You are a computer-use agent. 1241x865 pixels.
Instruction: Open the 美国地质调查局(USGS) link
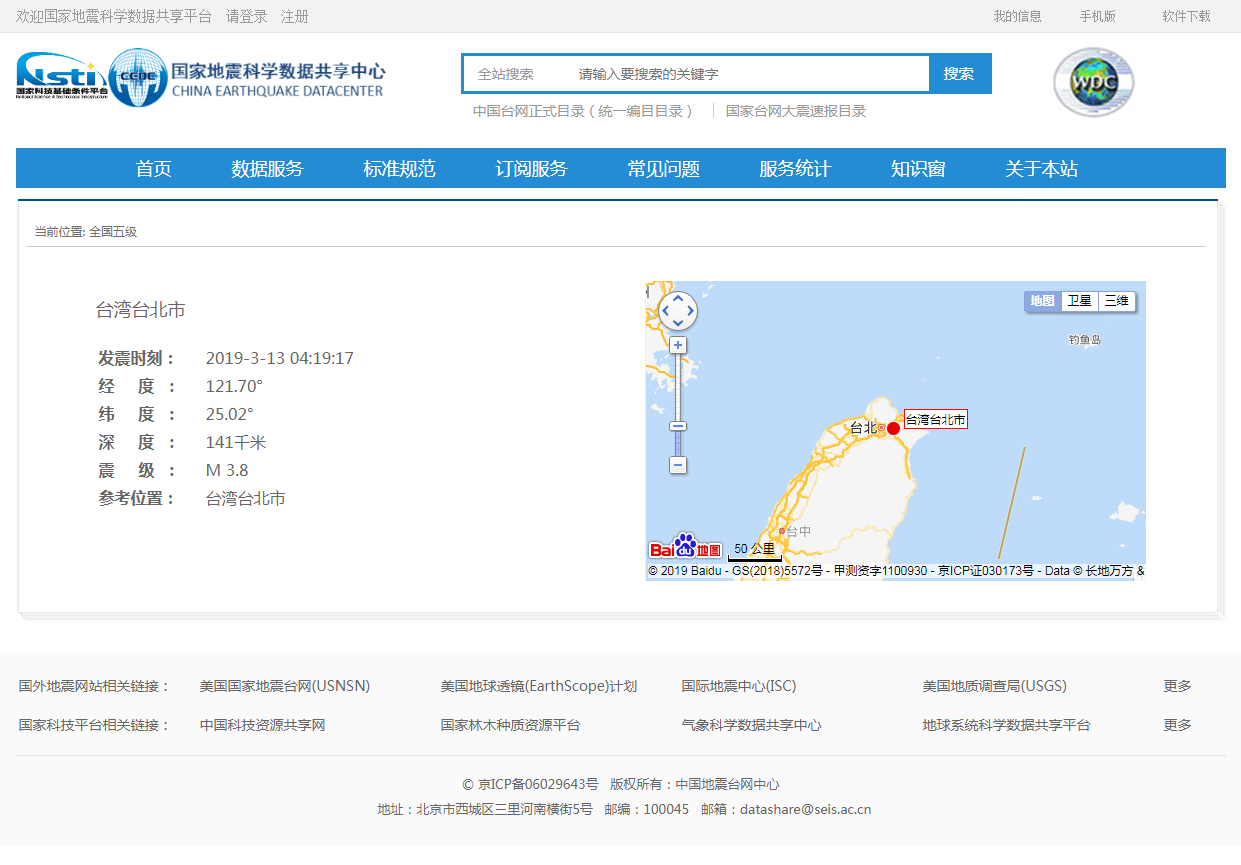[995, 686]
